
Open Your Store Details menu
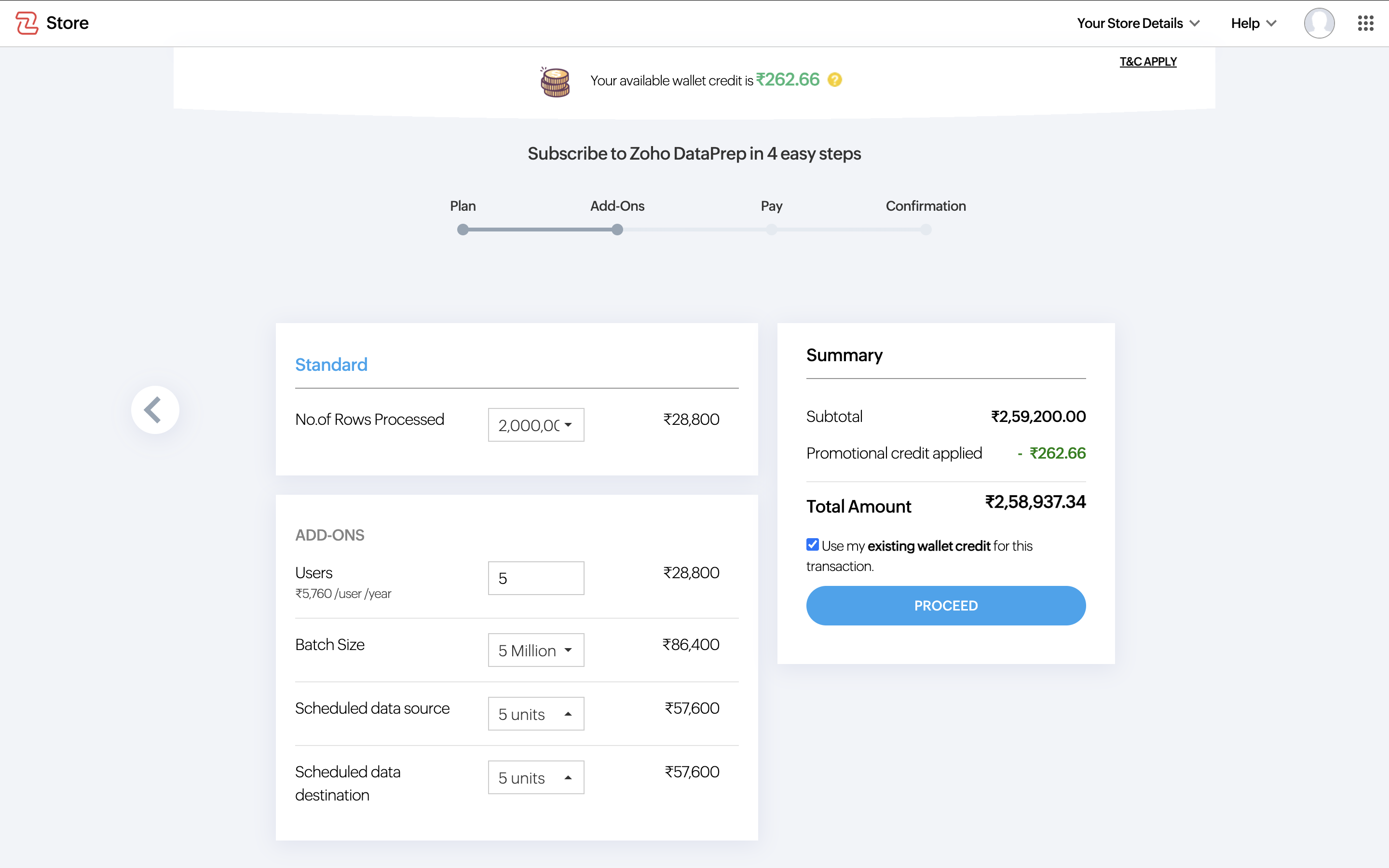(x=1138, y=23)
